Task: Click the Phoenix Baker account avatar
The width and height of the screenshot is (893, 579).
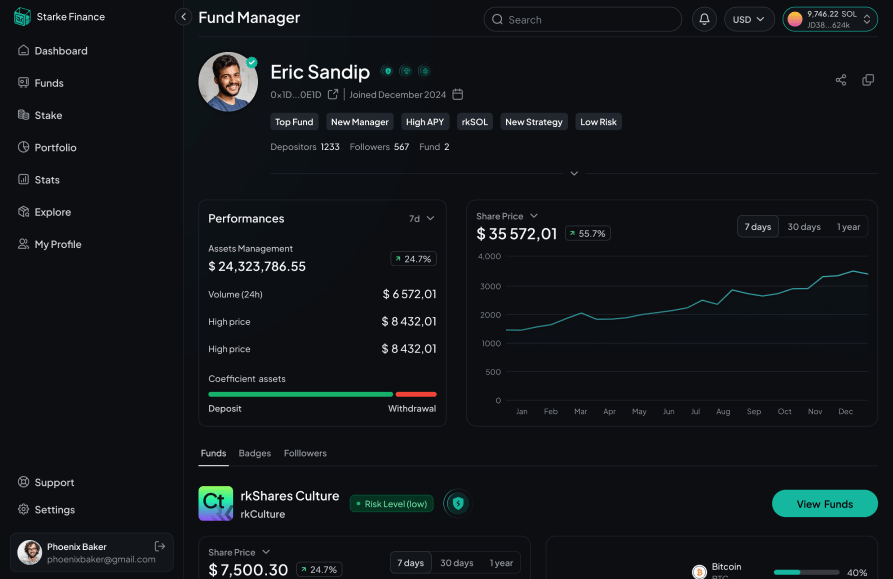Action: (x=30, y=552)
